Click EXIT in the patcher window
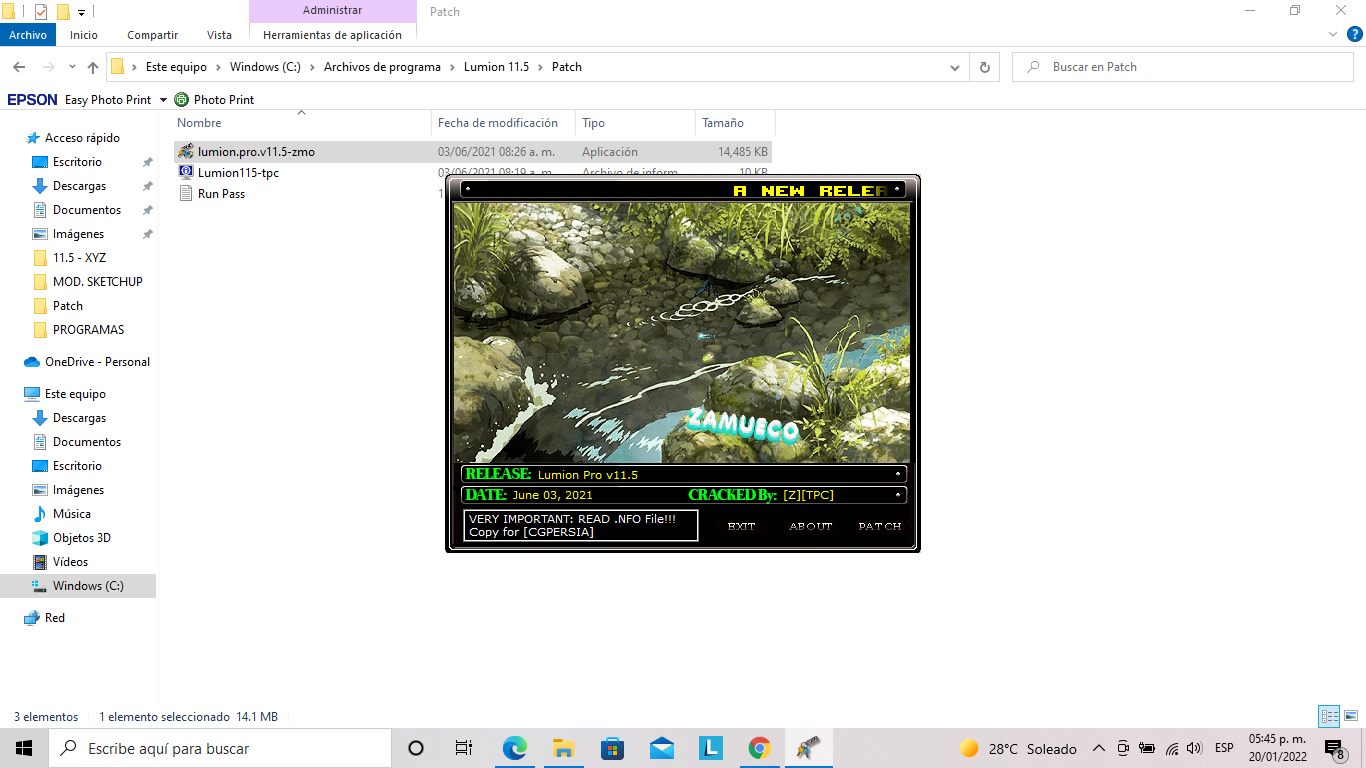The image size is (1366, 768). (x=742, y=526)
